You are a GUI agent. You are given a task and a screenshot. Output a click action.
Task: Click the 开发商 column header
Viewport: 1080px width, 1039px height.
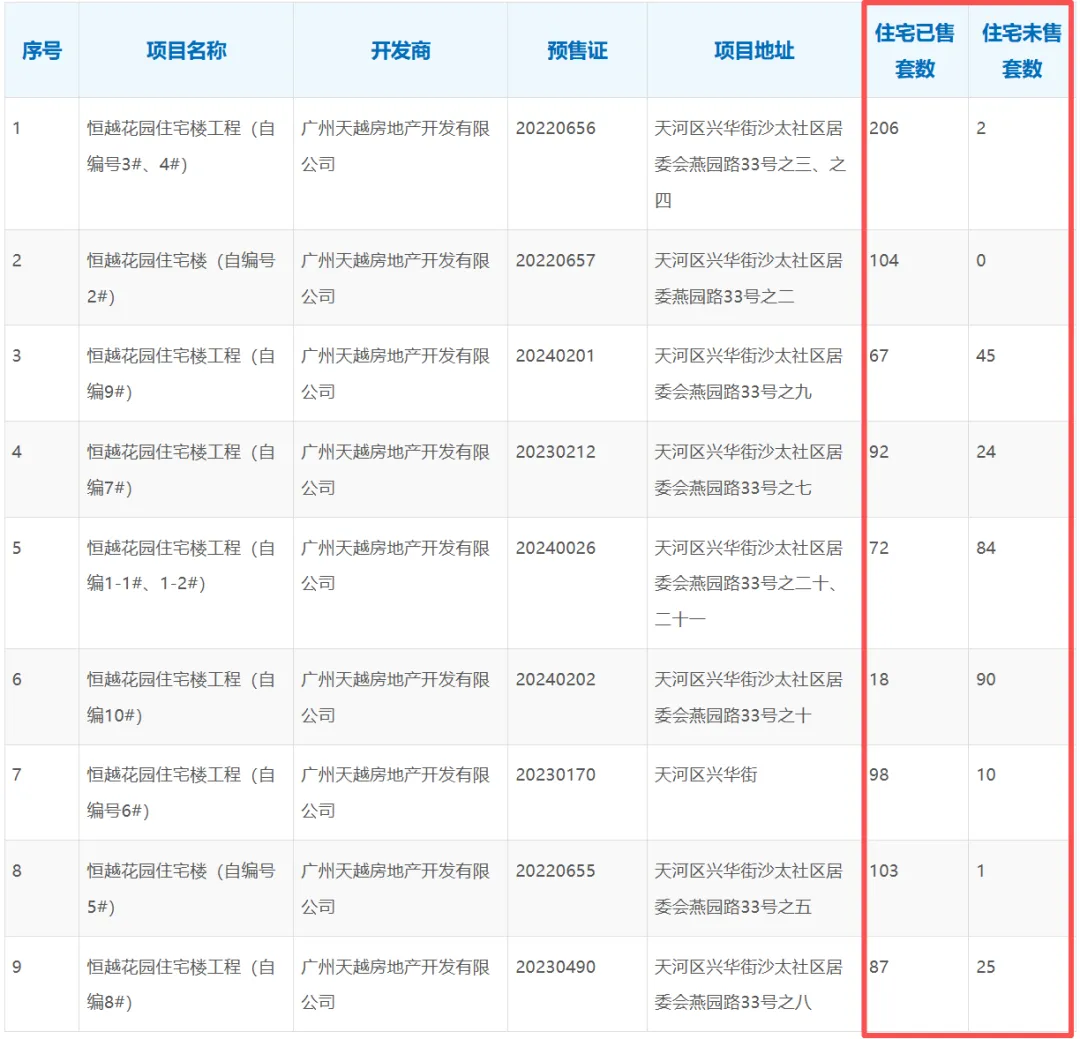click(400, 51)
